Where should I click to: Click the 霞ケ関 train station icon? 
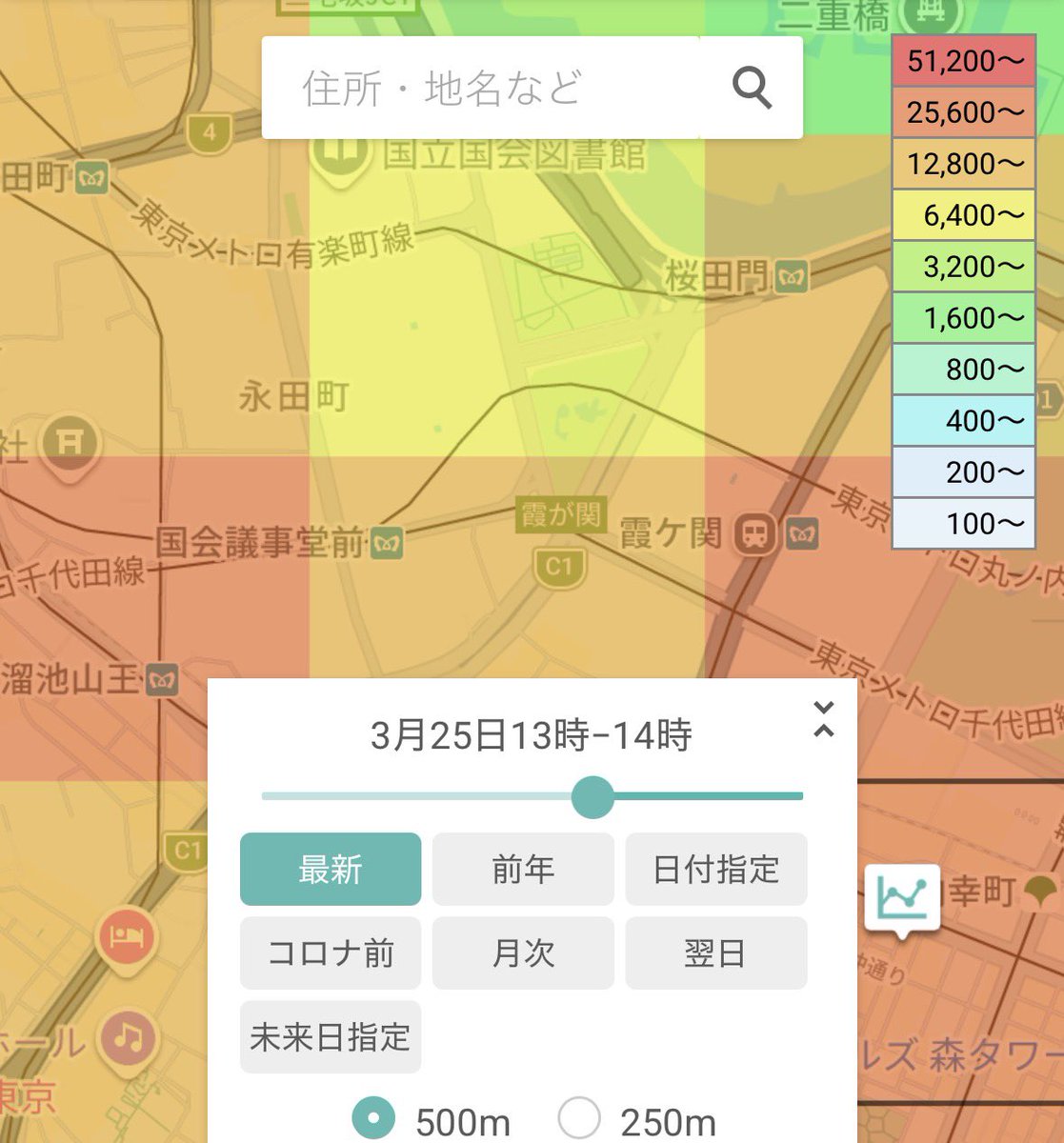[x=756, y=533]
